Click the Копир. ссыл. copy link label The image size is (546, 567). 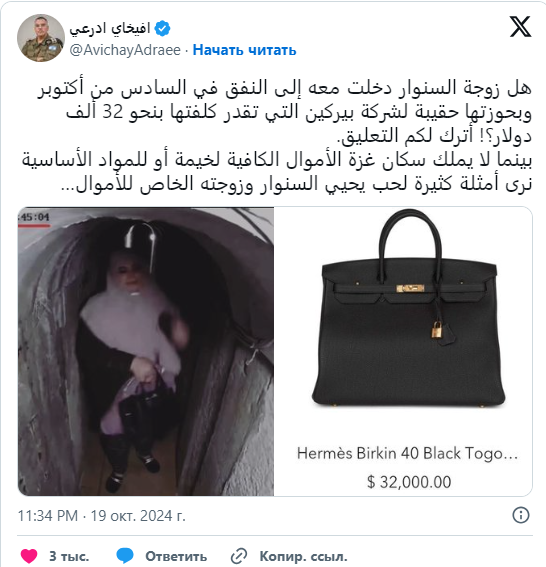point(303,556)
